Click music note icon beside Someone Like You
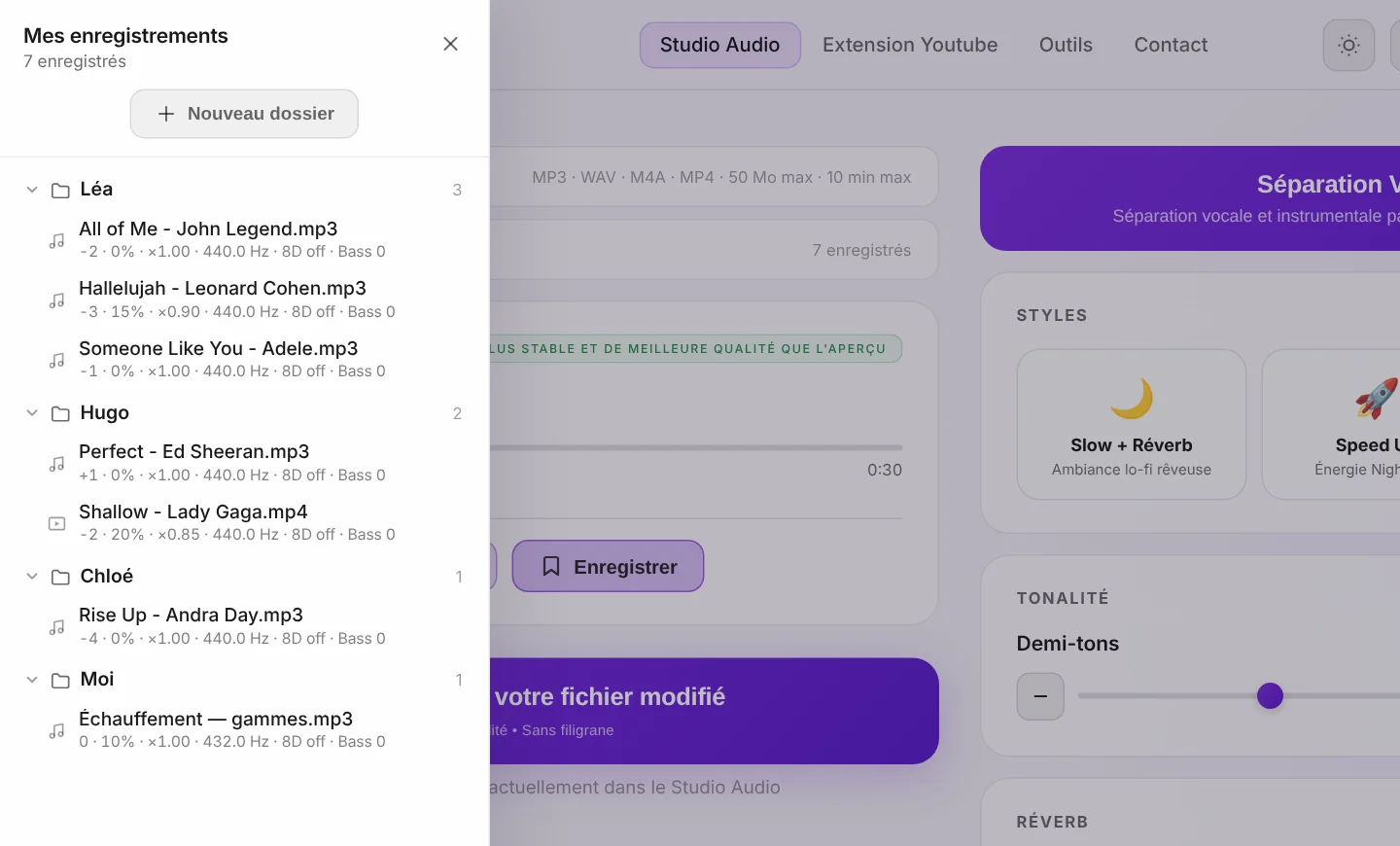Screen dimensions: 1400x846 pyautogui.click(x=57, y=361)
